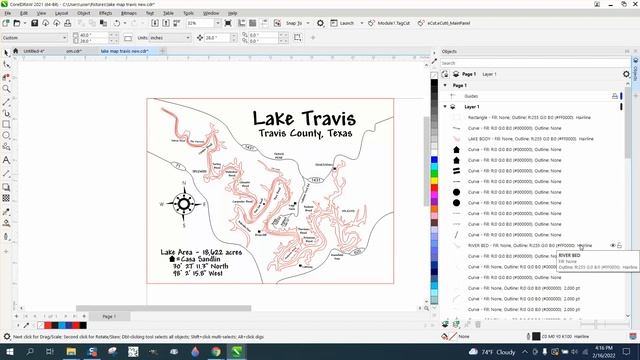Click the Export icon in the toolbar
The height and width of the screenshot is (360, 640).
tap(166, 23)
